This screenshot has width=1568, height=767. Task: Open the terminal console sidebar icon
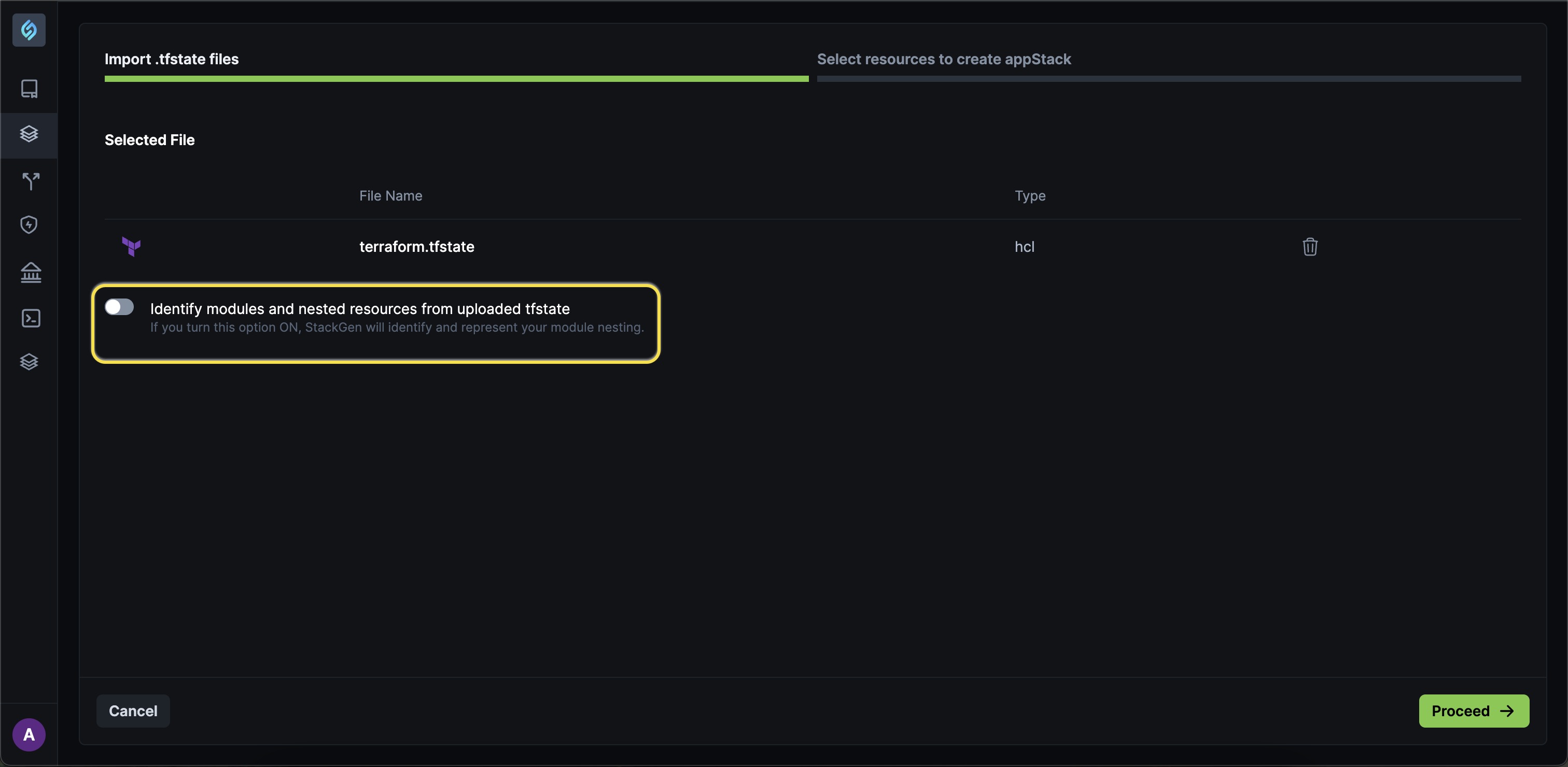[x=31, y=318]
